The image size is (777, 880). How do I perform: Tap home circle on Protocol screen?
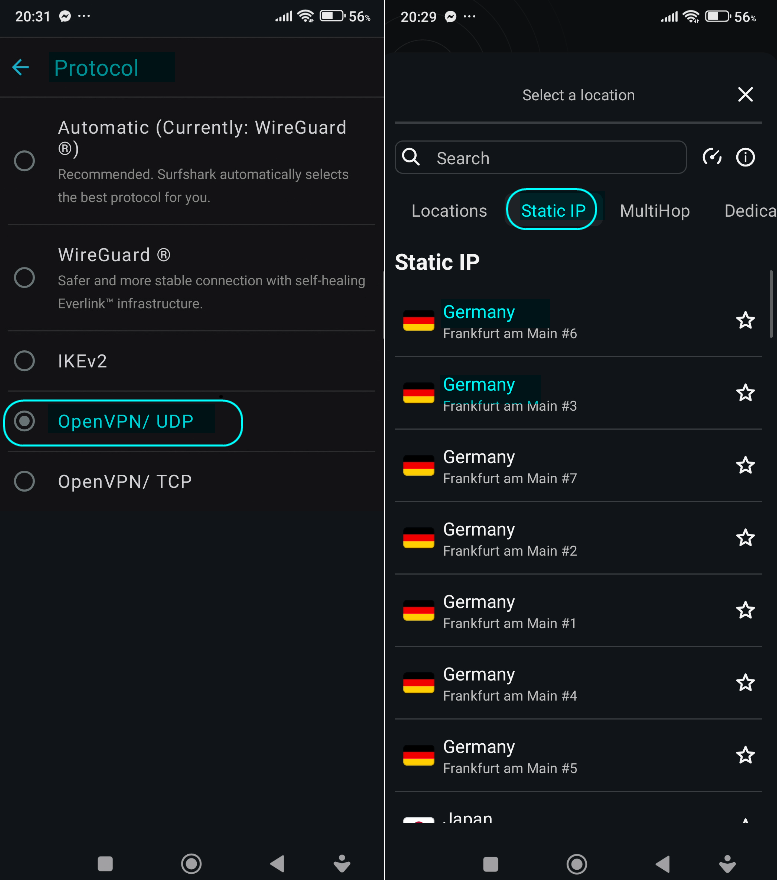pyautogui.click(x=191, y=863)
